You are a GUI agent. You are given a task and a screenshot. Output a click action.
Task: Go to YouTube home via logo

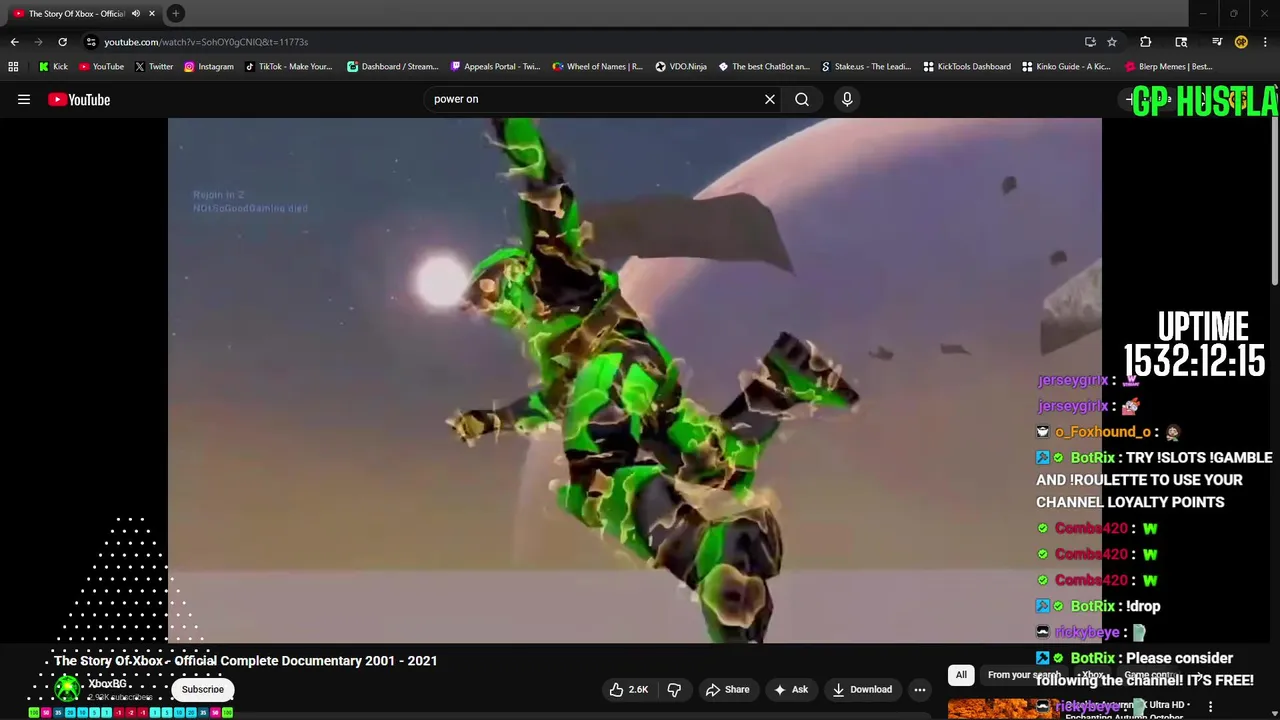click(x=79, y=99)
